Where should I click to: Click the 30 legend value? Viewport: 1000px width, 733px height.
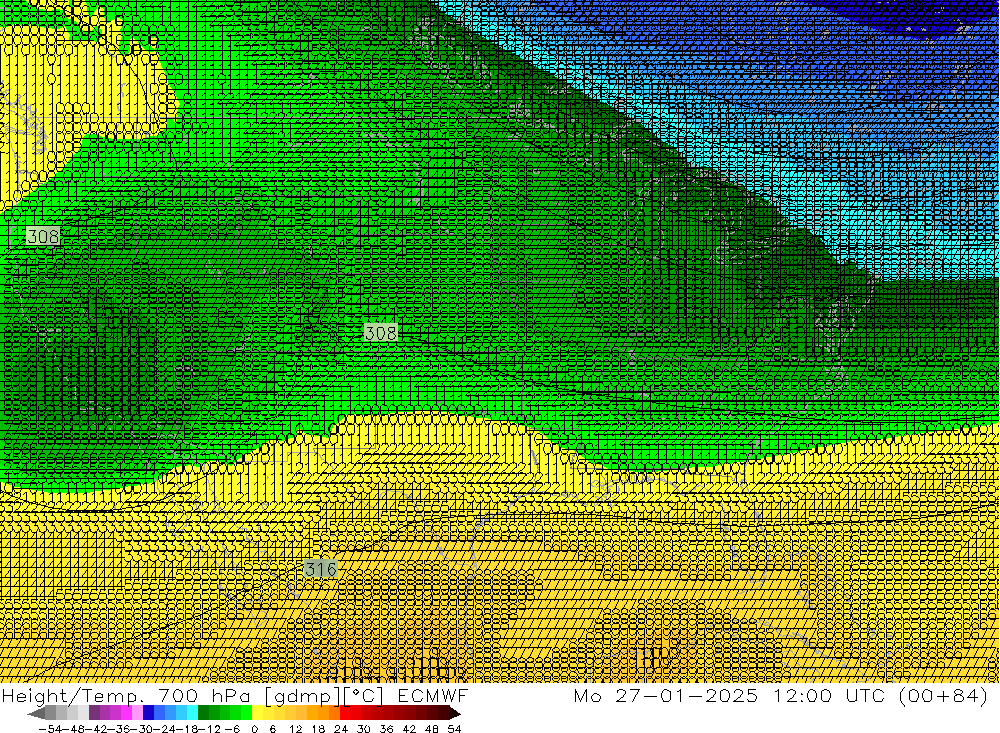364,729
